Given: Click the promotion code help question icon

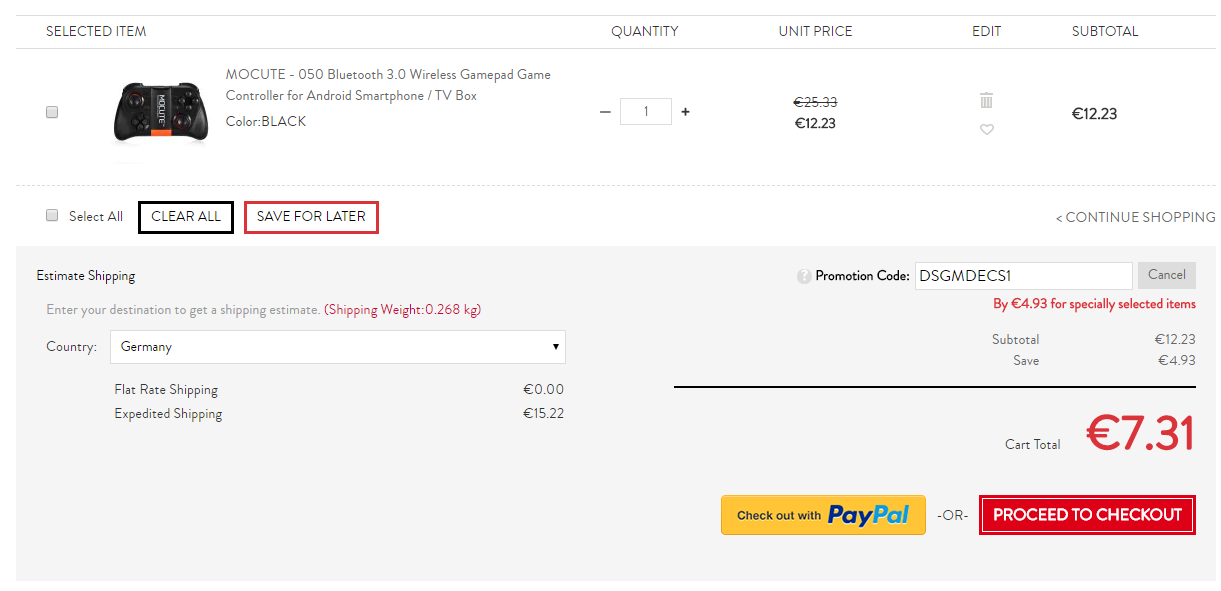Looking at the screenshot, I should click(804, 276).
